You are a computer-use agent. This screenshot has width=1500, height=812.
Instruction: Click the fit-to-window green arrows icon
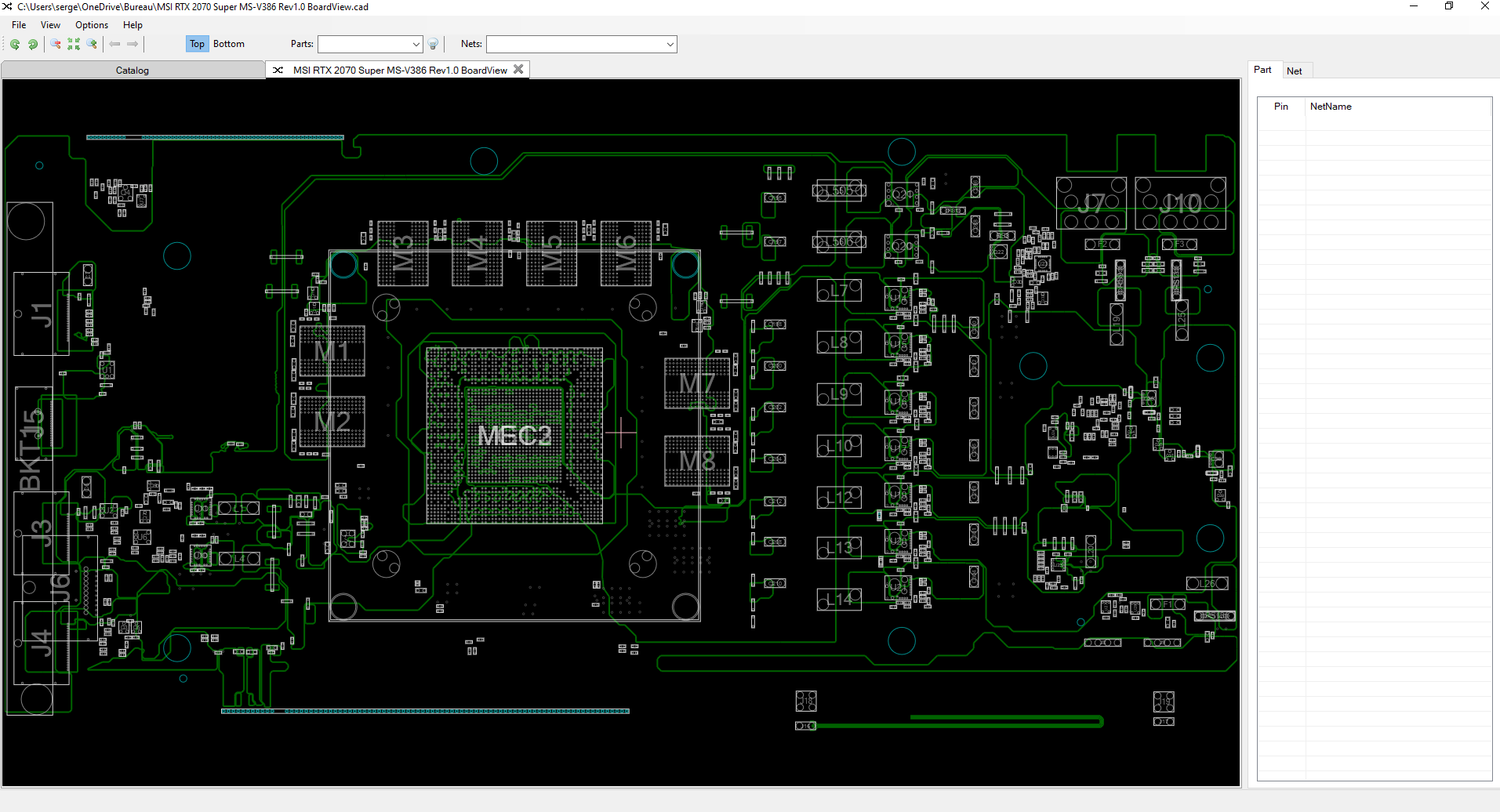point(74,45)
